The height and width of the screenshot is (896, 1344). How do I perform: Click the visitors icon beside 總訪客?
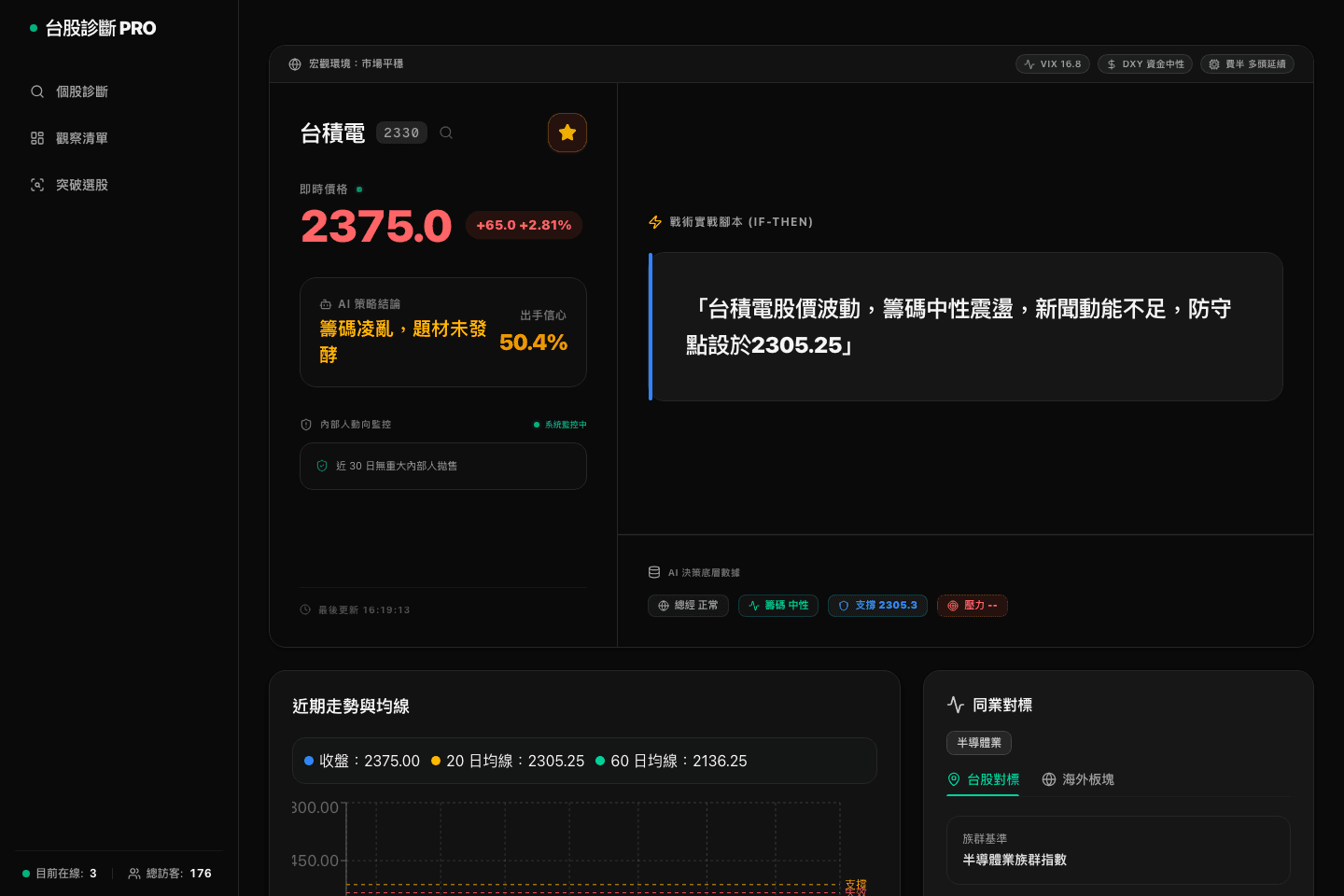(x=134, y=874)
